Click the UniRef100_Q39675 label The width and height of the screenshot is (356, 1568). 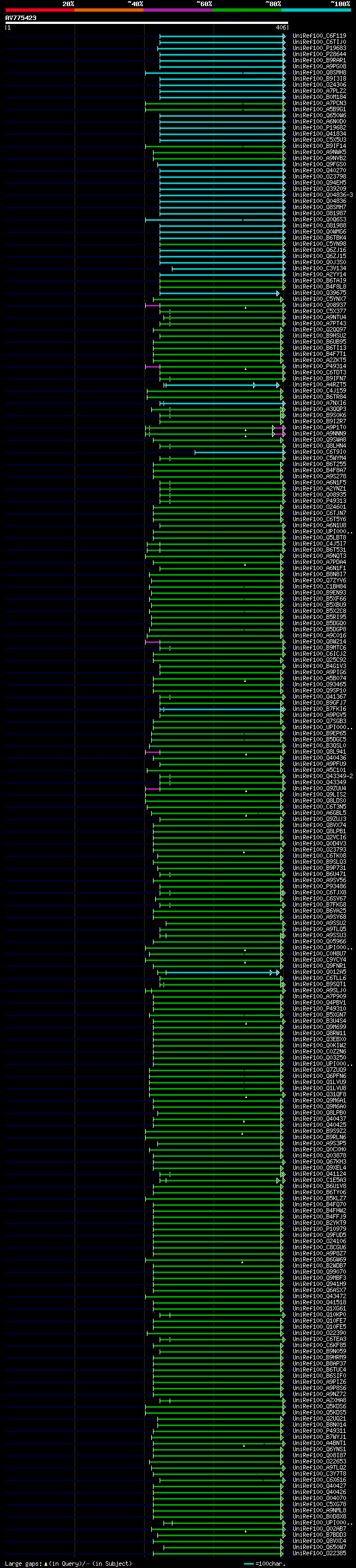[x=319, y=293]
